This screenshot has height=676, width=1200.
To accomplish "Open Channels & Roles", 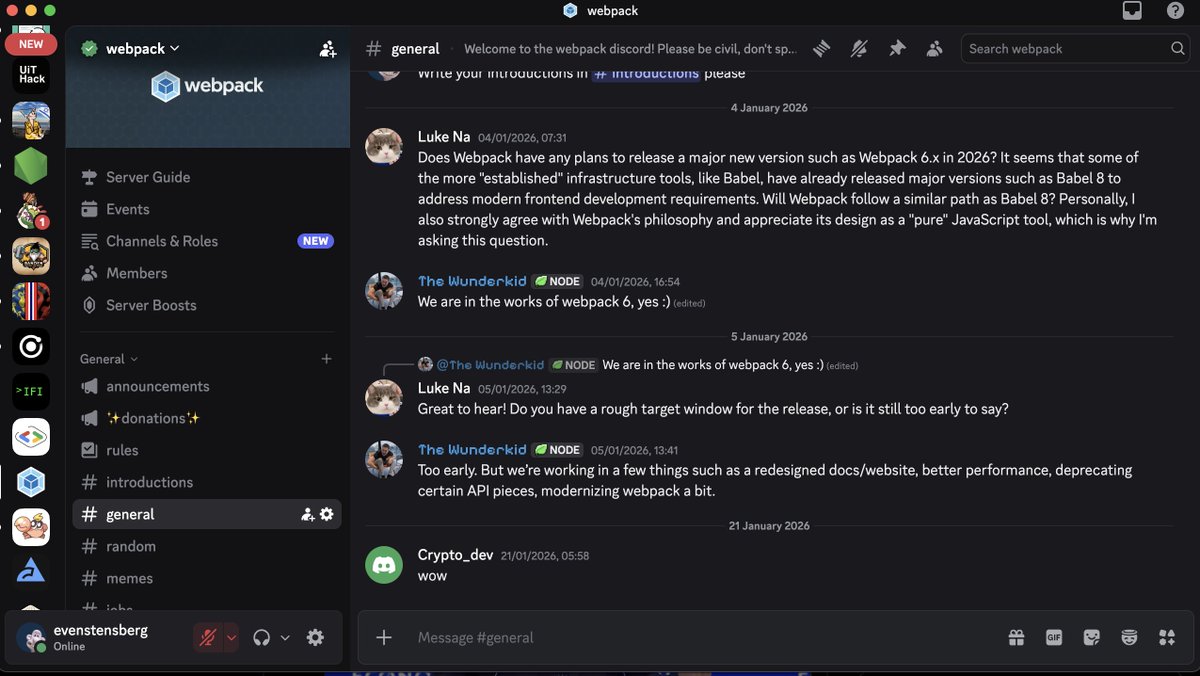I will point(207,241).
